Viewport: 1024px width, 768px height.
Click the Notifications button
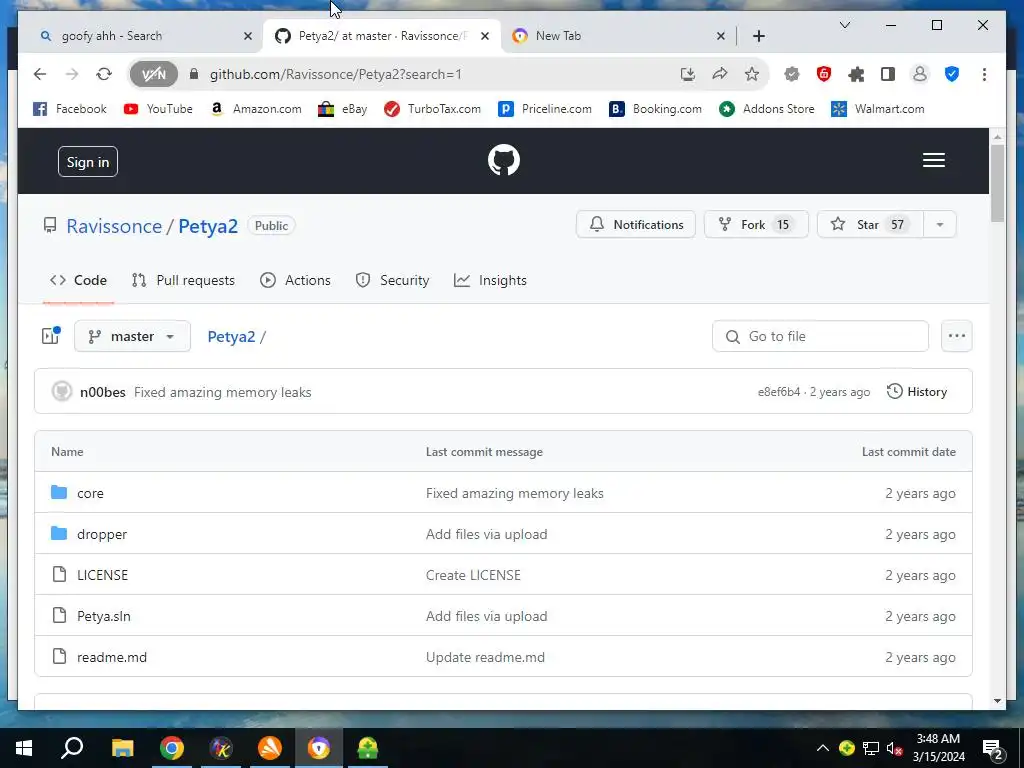point(635,224)
